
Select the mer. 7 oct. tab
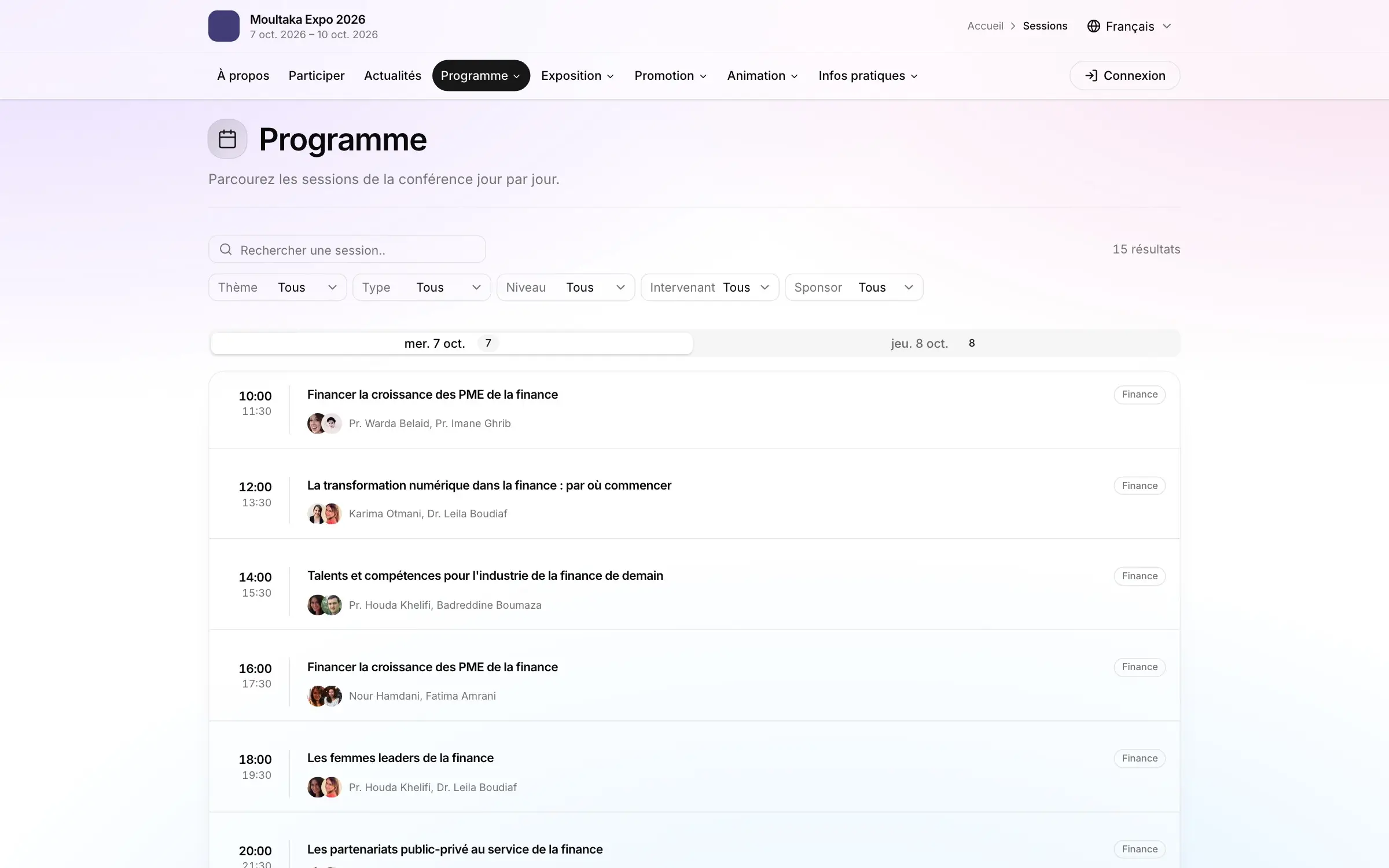pyautogui.click(x=451, y=343)
